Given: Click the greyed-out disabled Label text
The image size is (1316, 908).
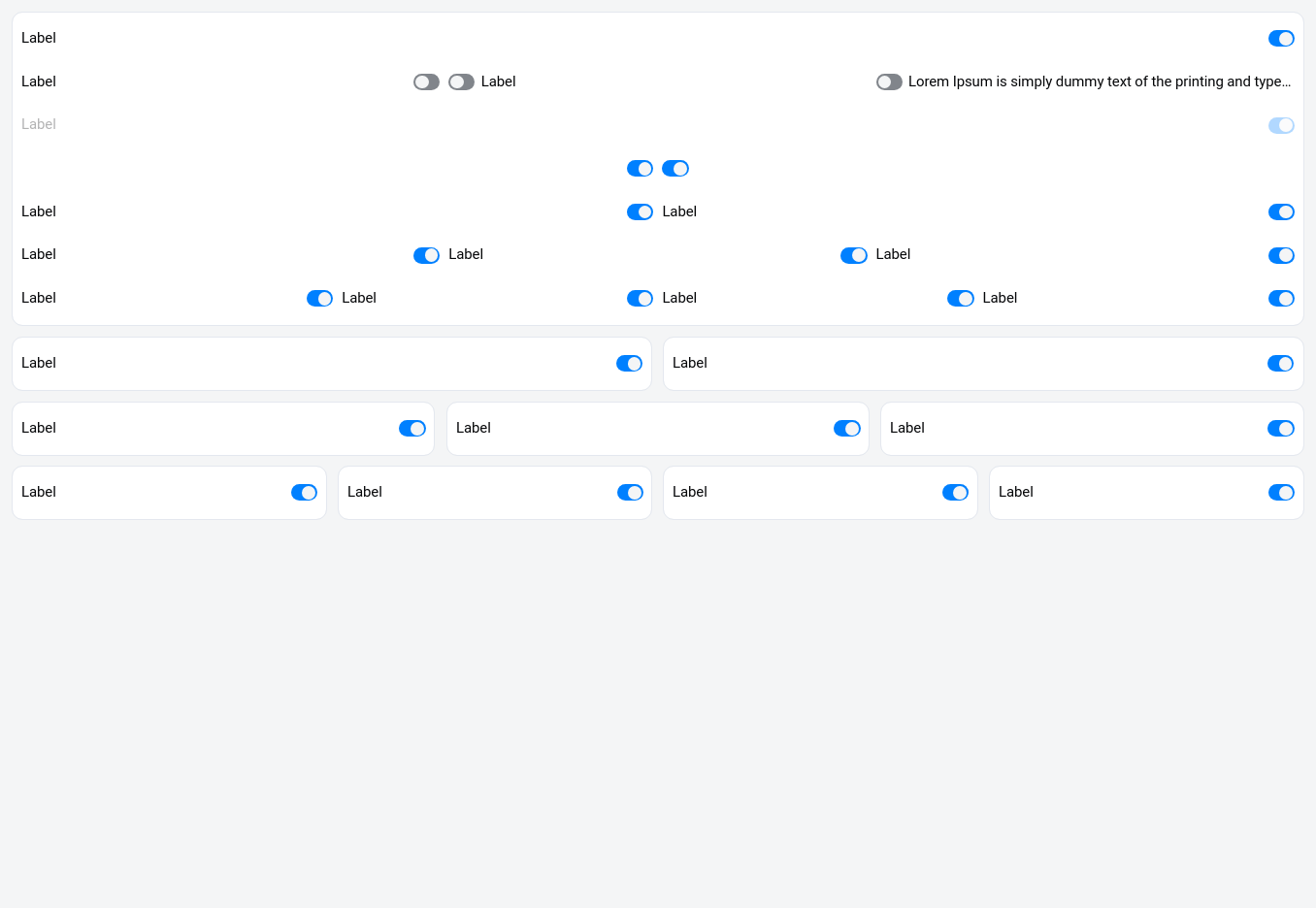Looking at the screenshot, I should (39, 124).
